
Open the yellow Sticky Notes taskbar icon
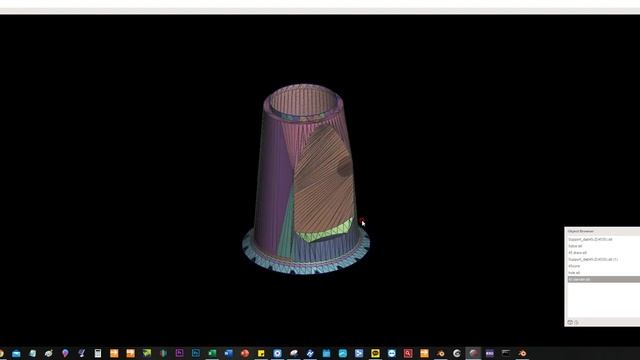261,353
